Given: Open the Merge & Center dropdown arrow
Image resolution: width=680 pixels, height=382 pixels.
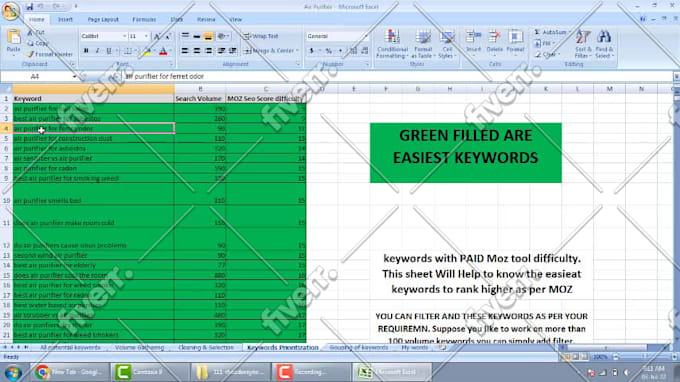Looking at the screenshot, I should click(x=298, y=51).
